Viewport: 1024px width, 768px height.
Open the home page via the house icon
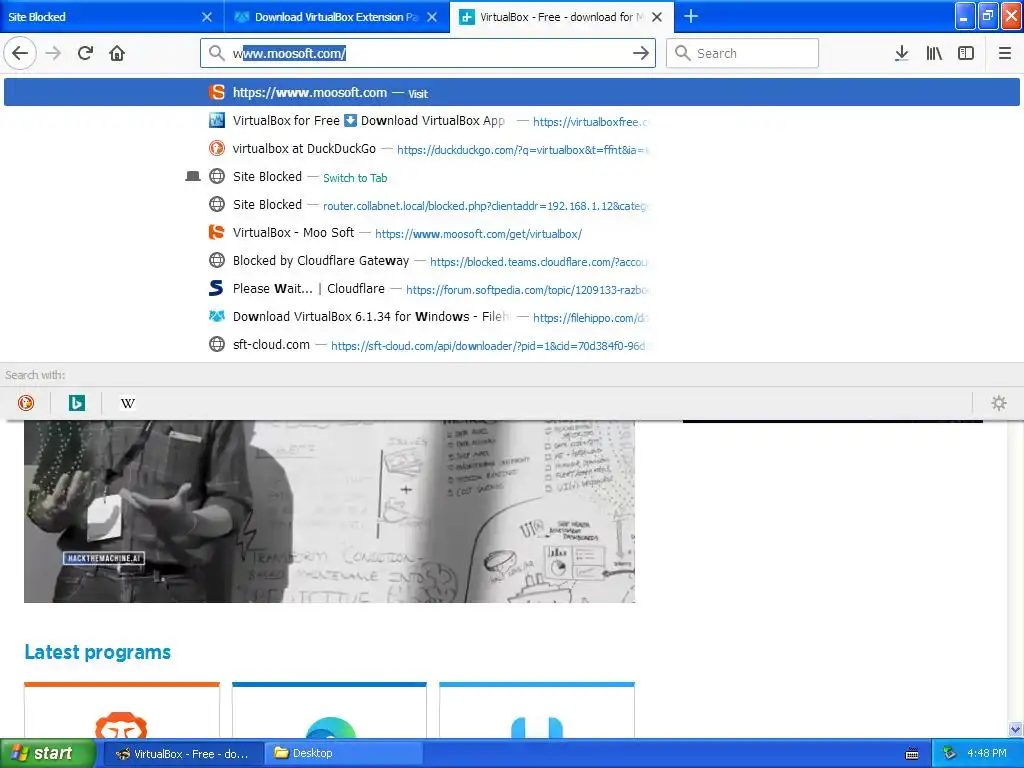(117, 53)
